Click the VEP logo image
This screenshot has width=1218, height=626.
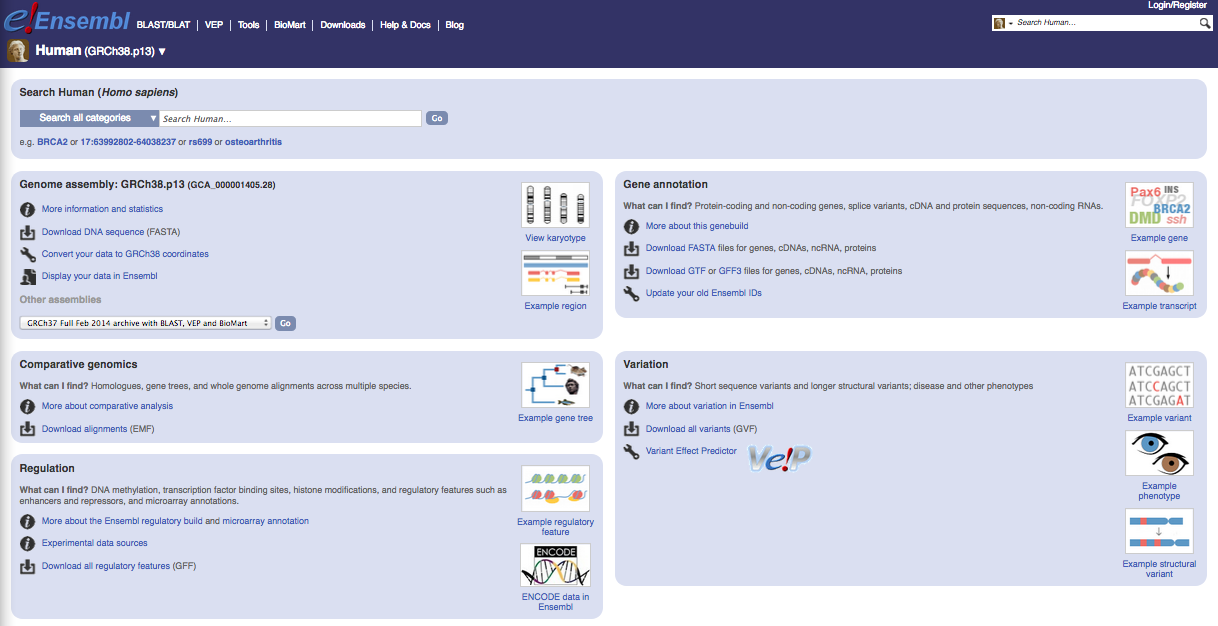tap(780, 457)
